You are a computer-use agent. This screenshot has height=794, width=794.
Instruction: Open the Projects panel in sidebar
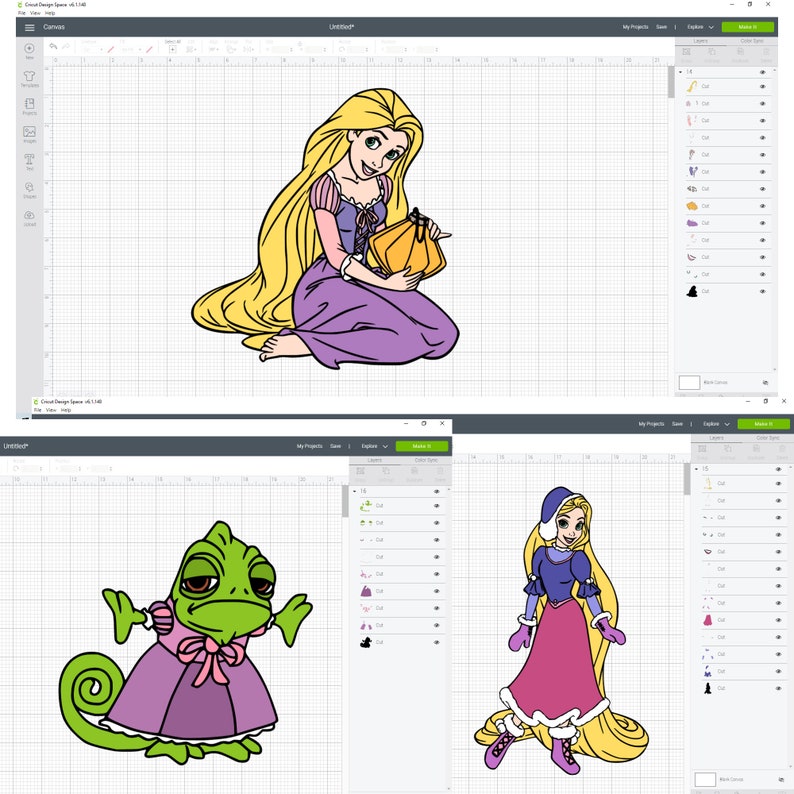29,104
